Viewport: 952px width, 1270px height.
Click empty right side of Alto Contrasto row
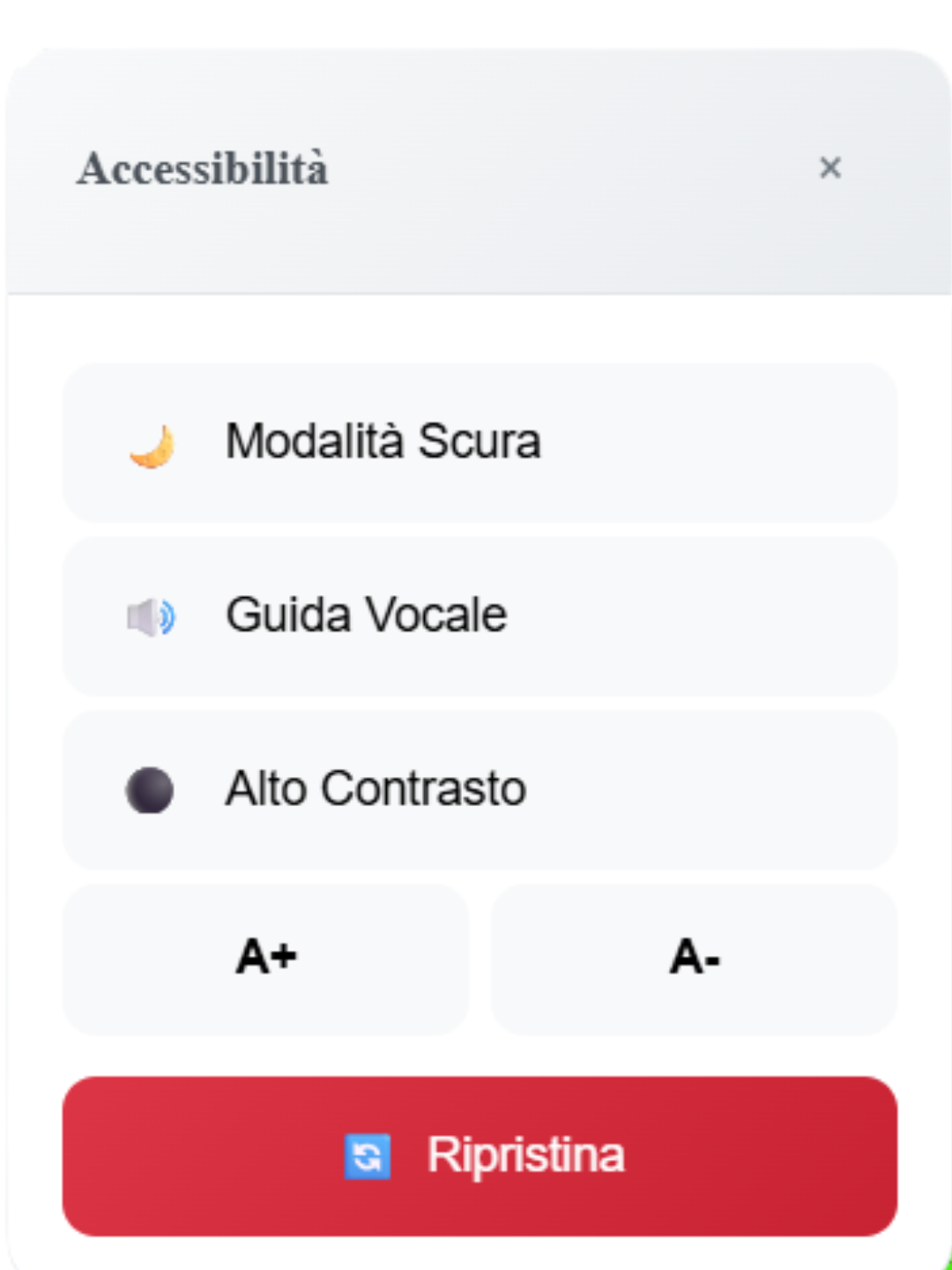click(x=749, y=790)
